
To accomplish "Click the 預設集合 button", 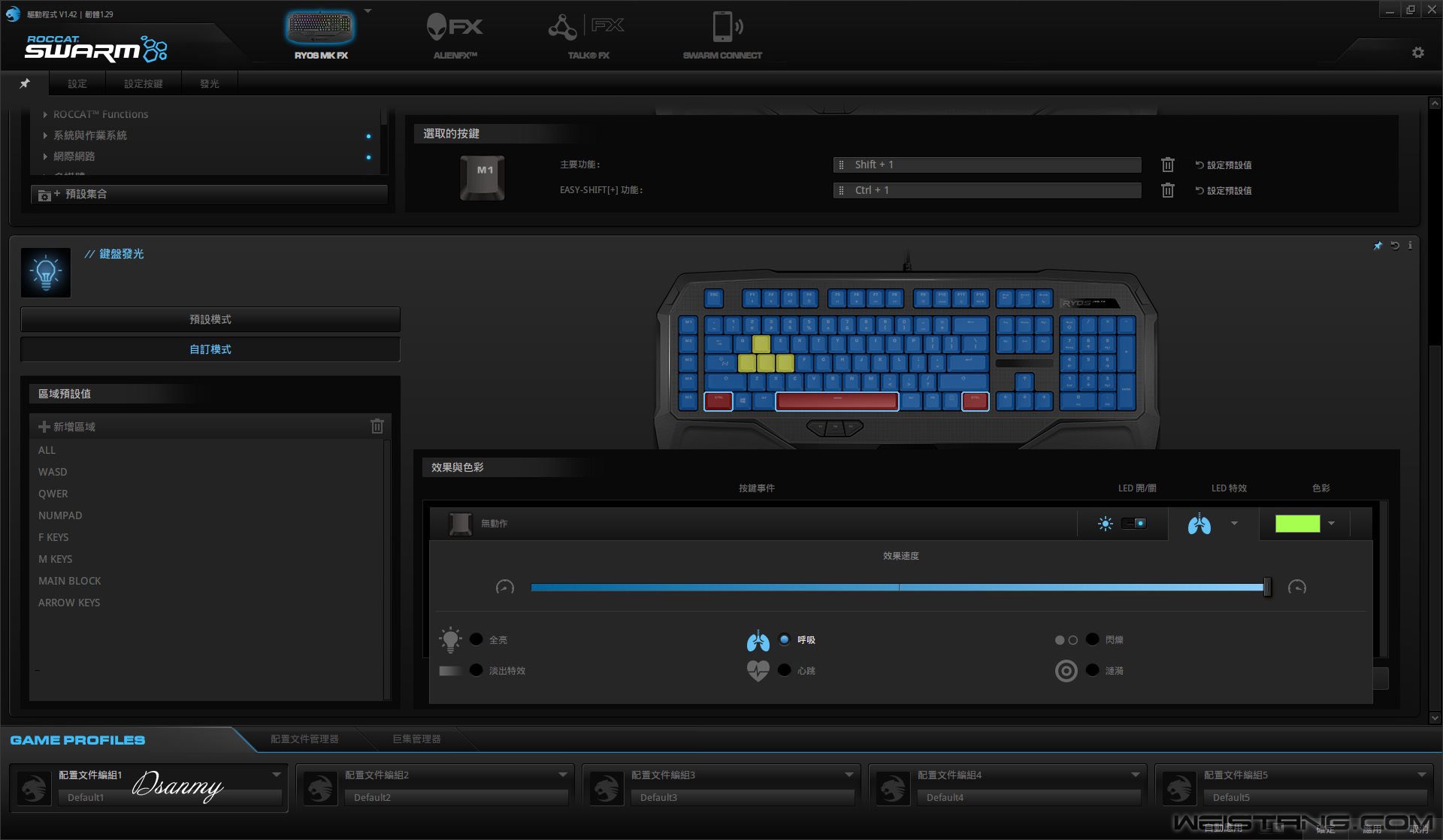I will (209, 194).
